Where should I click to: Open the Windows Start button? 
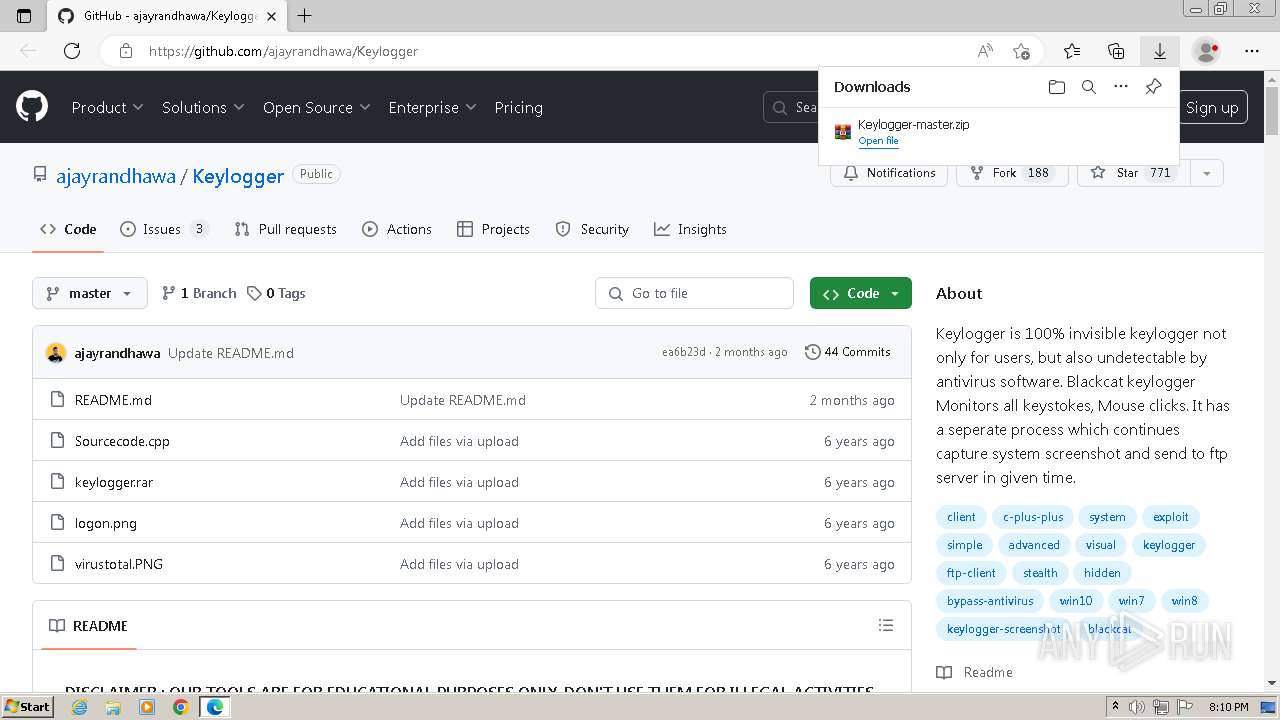pos(27,707)
